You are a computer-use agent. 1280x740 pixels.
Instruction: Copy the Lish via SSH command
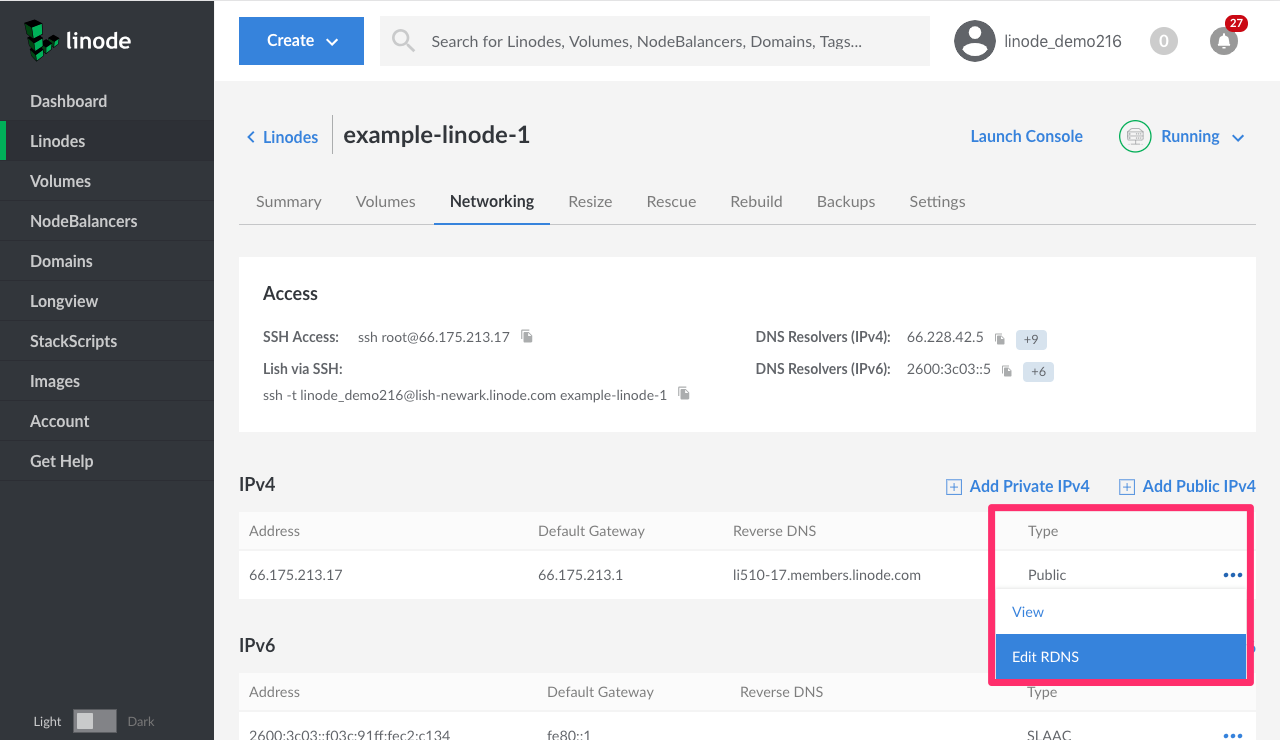click(x=684, y=394)
